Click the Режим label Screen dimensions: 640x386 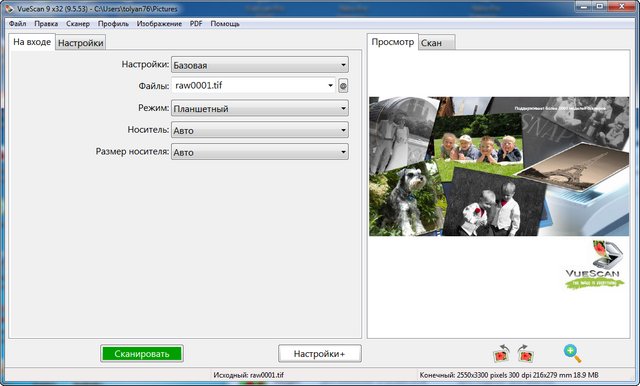click(153, 108)
